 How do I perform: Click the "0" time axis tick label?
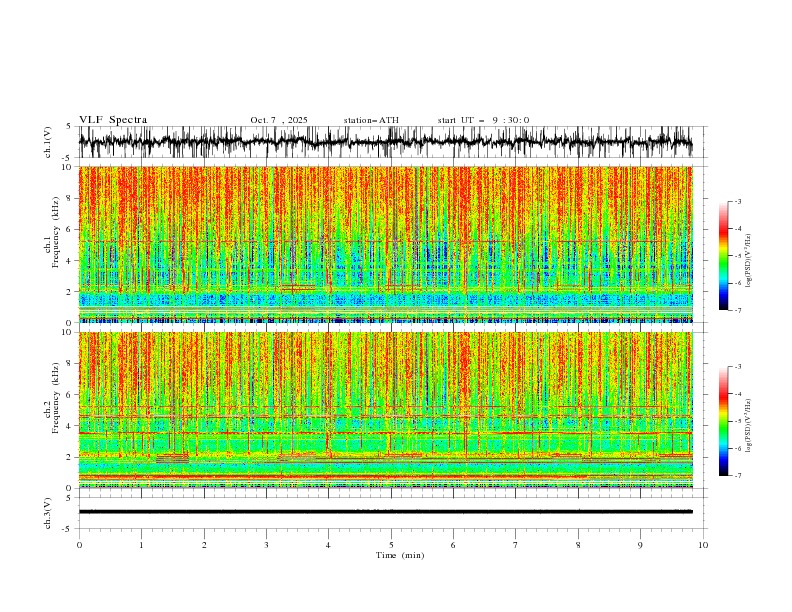pos(79,545)
